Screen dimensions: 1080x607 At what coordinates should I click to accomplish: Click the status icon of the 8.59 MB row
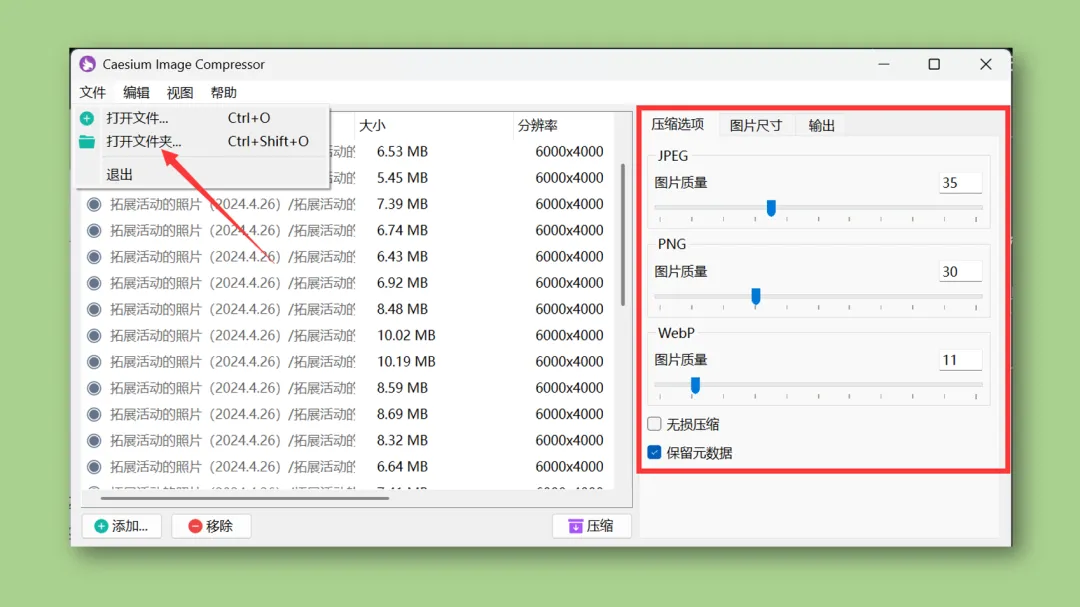[x=94, y=388]
